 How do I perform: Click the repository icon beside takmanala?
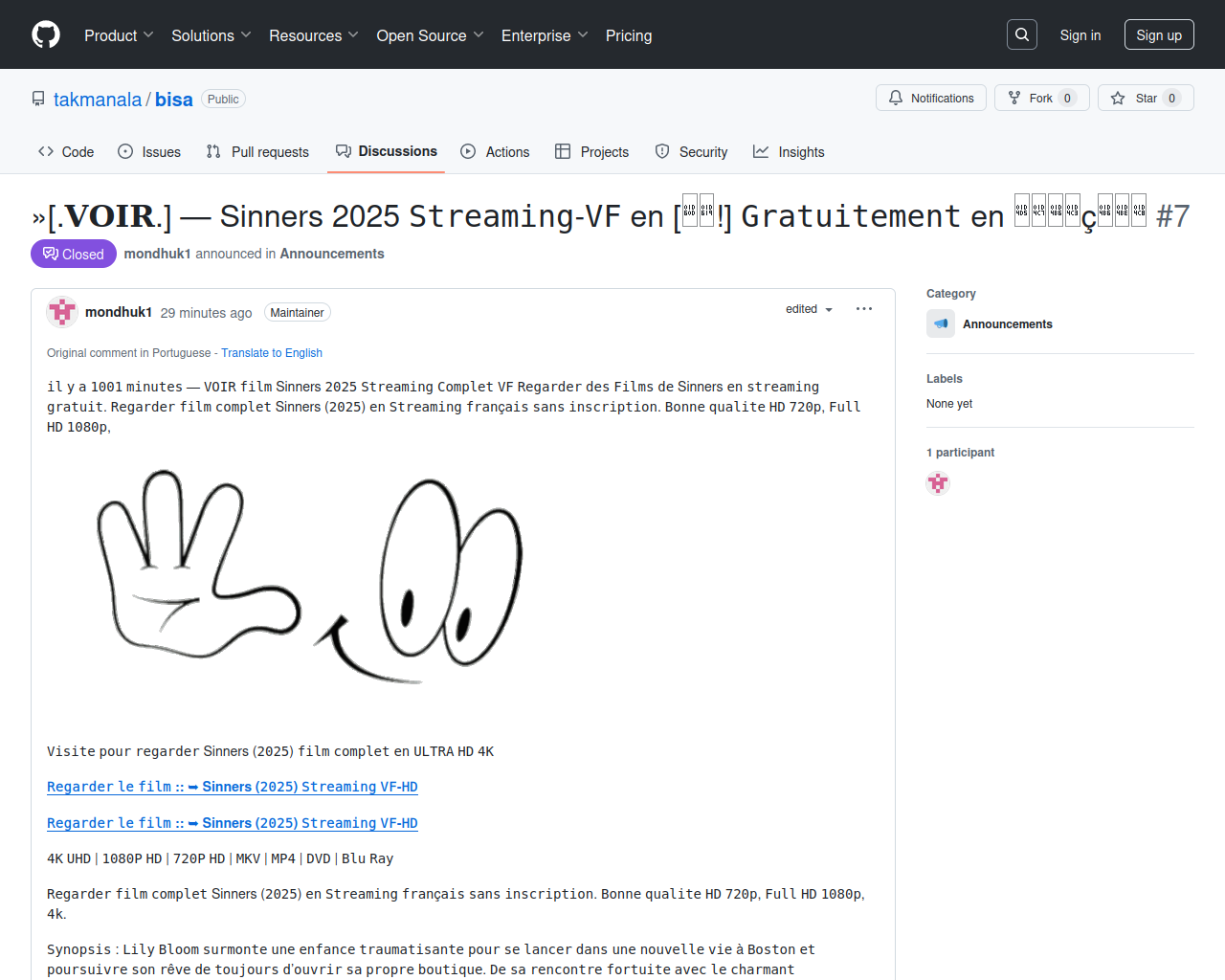[x=38, y=99]
